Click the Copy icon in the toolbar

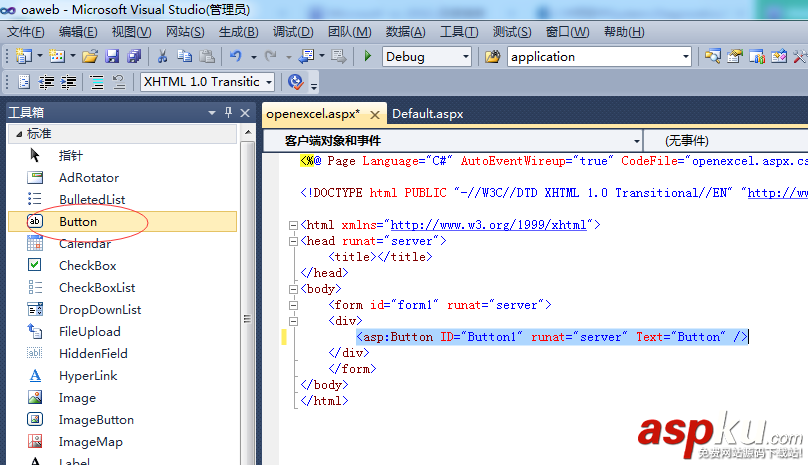pos(184,56)
